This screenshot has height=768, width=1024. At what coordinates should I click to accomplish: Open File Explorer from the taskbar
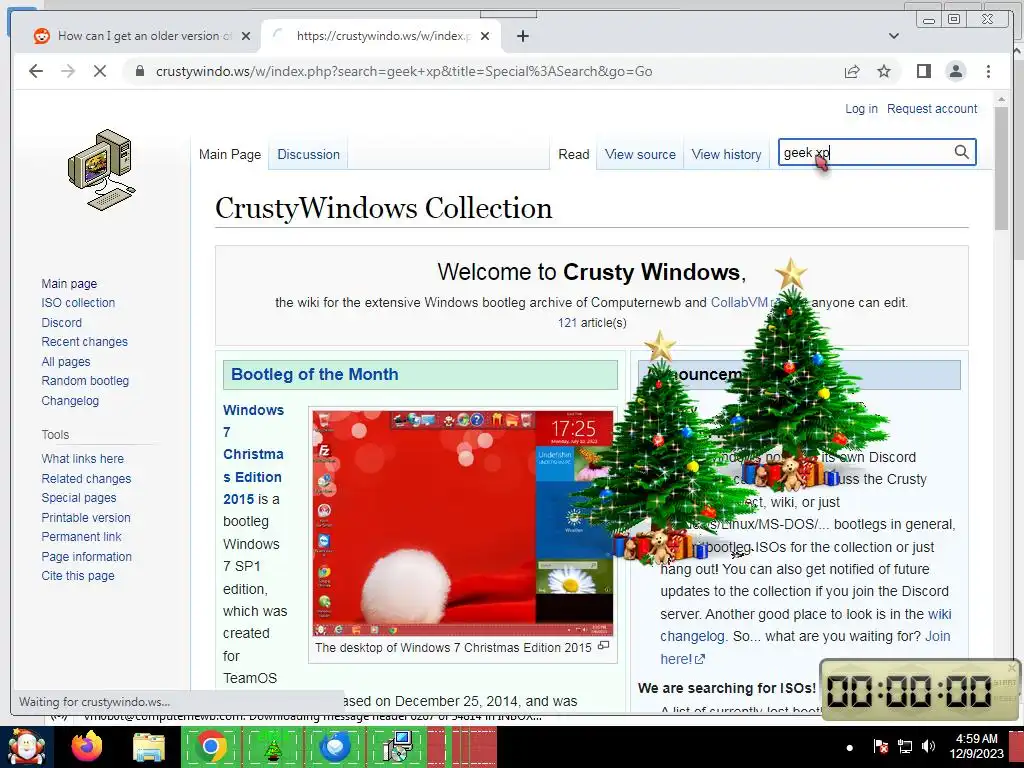(149, 747)
